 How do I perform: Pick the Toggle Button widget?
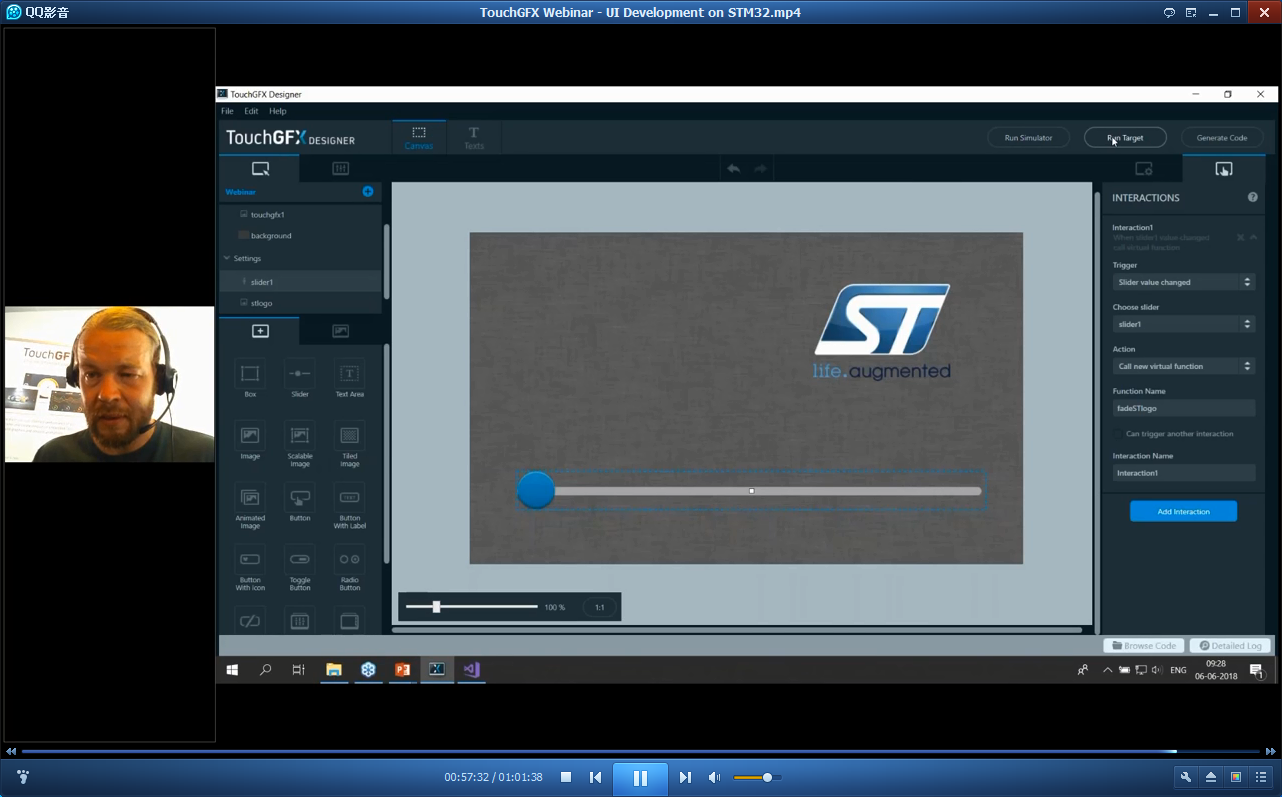[x=300, y=568]
